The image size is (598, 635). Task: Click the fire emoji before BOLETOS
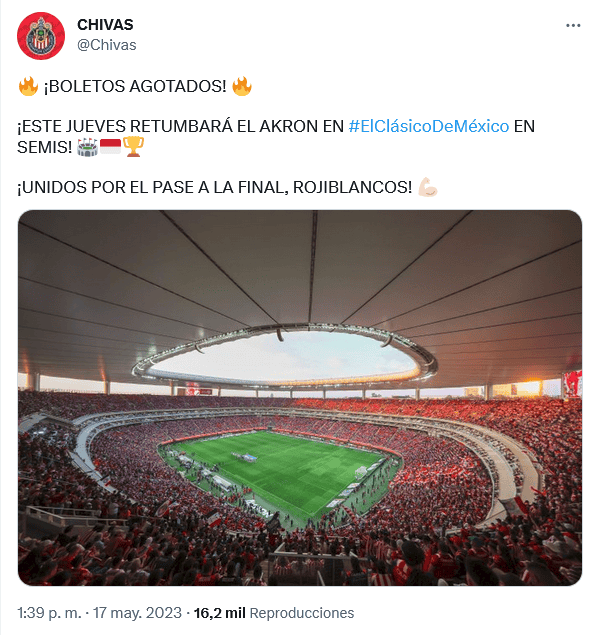[28, 86]
